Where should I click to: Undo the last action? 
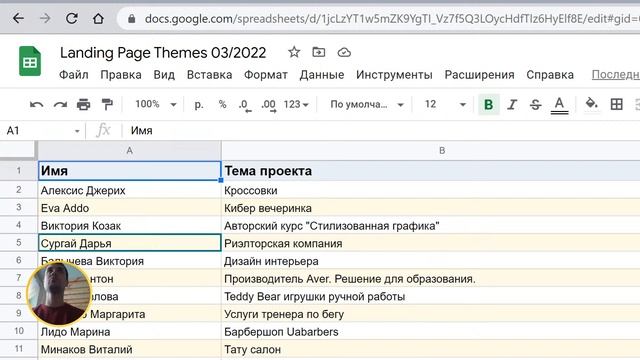(x=36, y=105)
